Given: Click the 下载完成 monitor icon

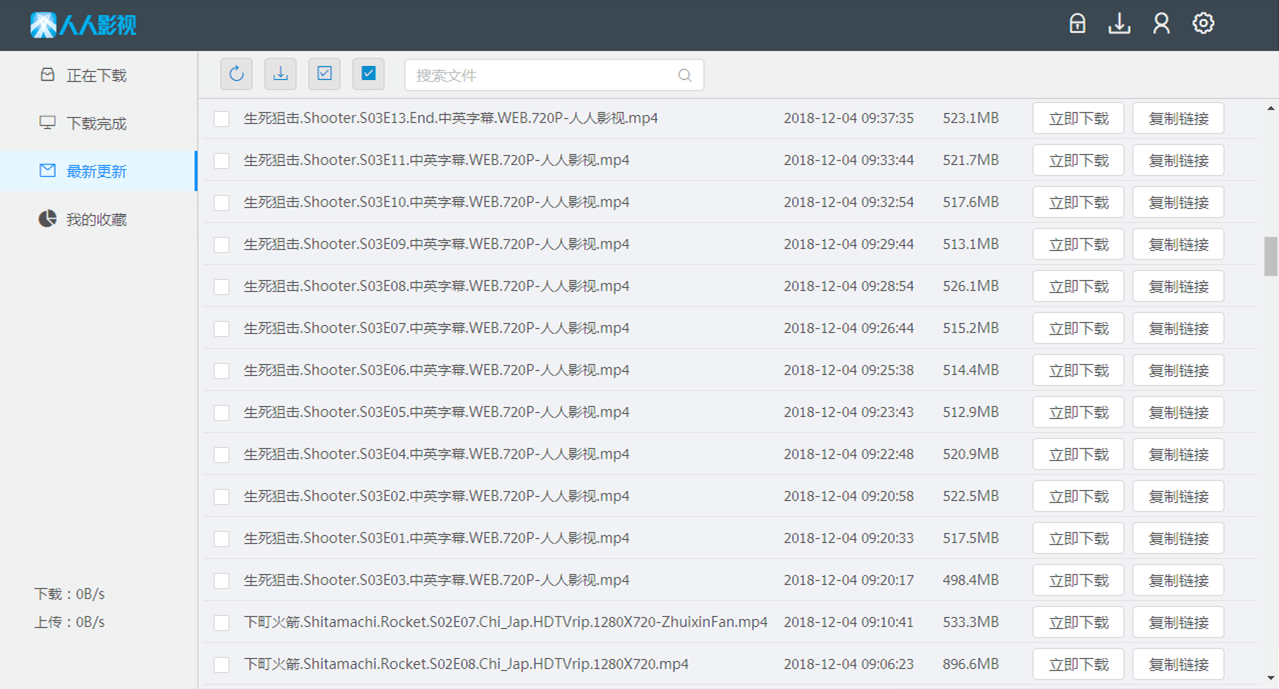Looking at the screenshot, I should pyautogui.click(x=47, y=123).
